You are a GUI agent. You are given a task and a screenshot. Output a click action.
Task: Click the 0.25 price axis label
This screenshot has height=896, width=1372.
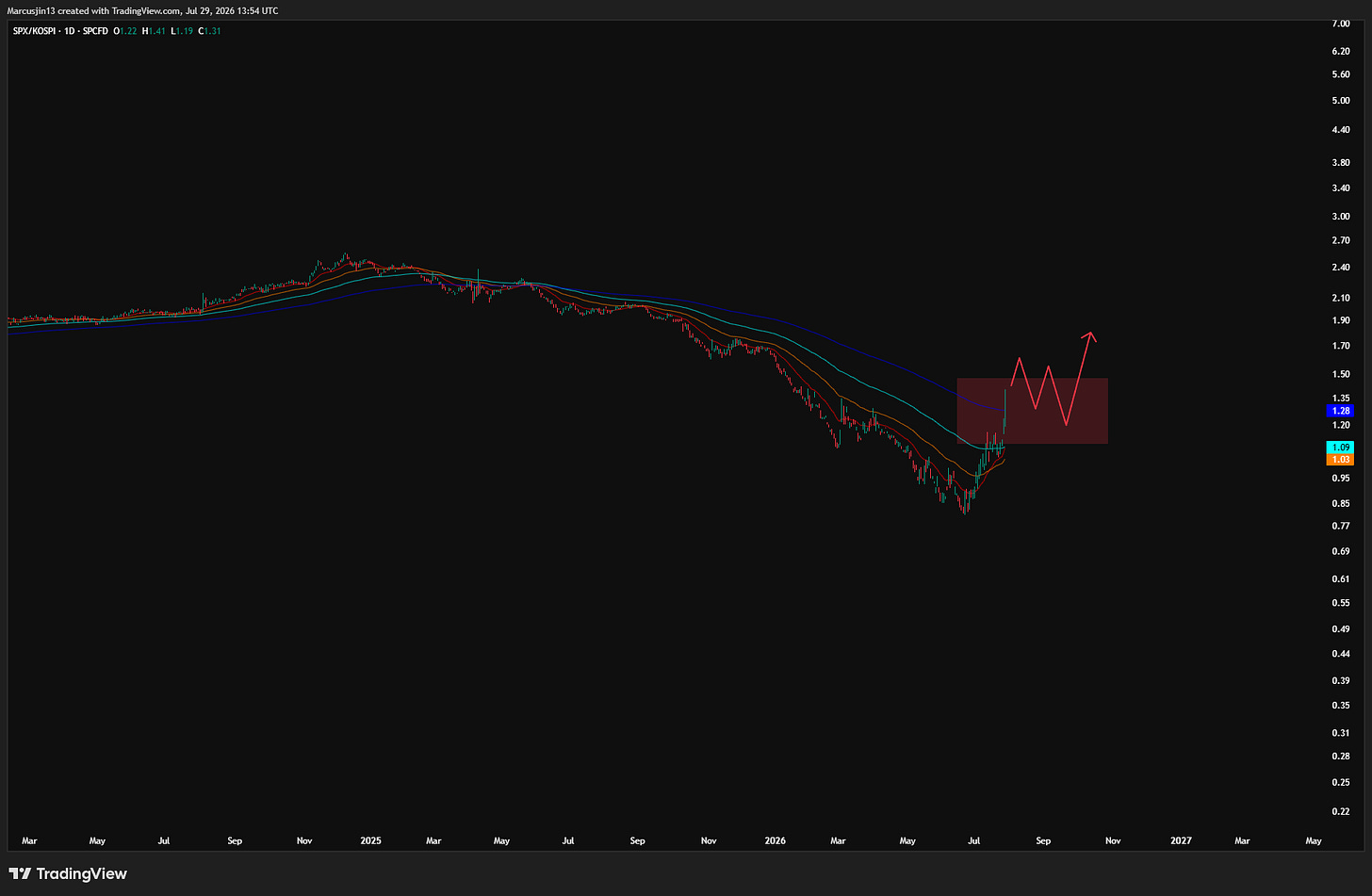(x=1340, y=781)
